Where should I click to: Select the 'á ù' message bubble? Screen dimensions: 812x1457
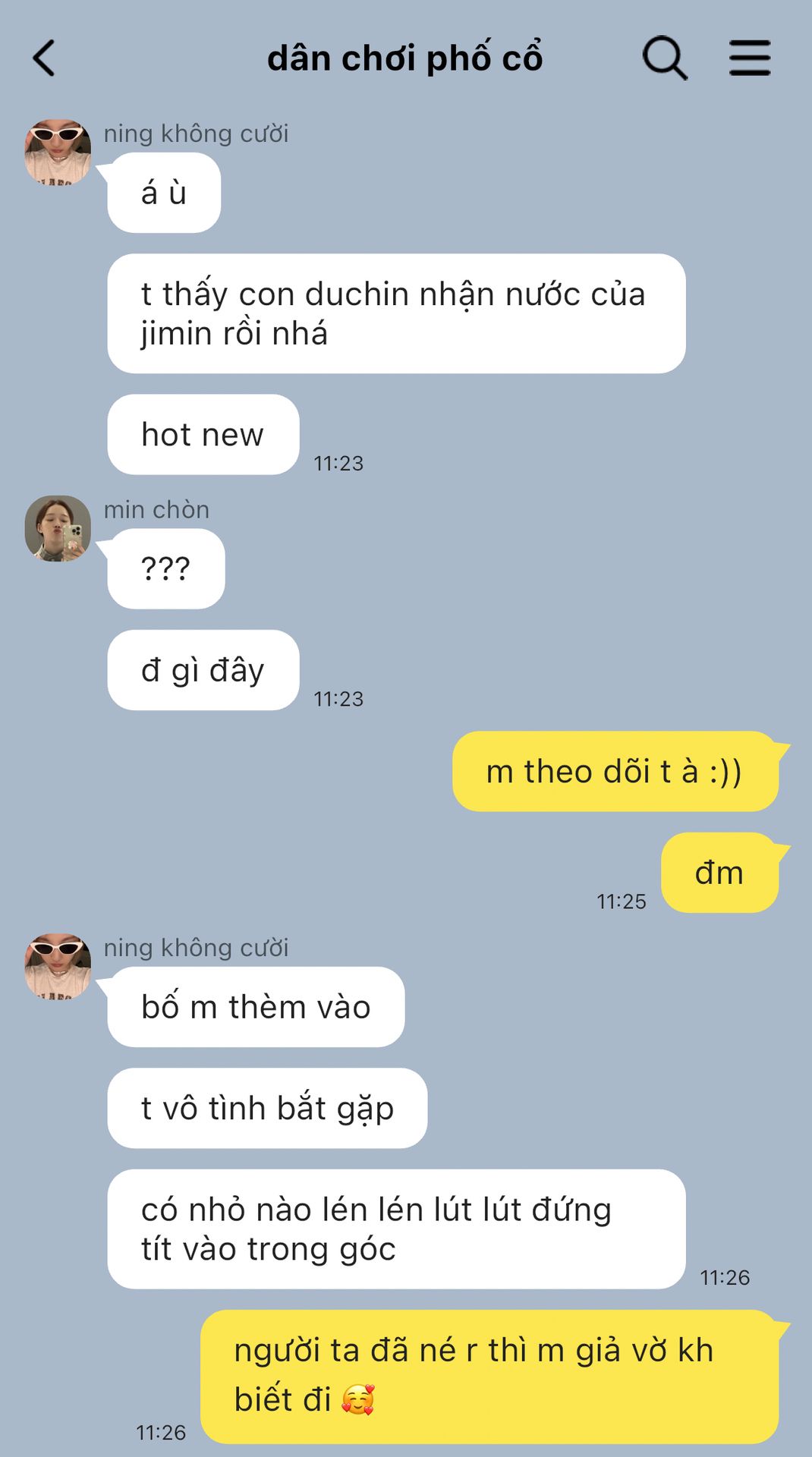tap(164, 193)
